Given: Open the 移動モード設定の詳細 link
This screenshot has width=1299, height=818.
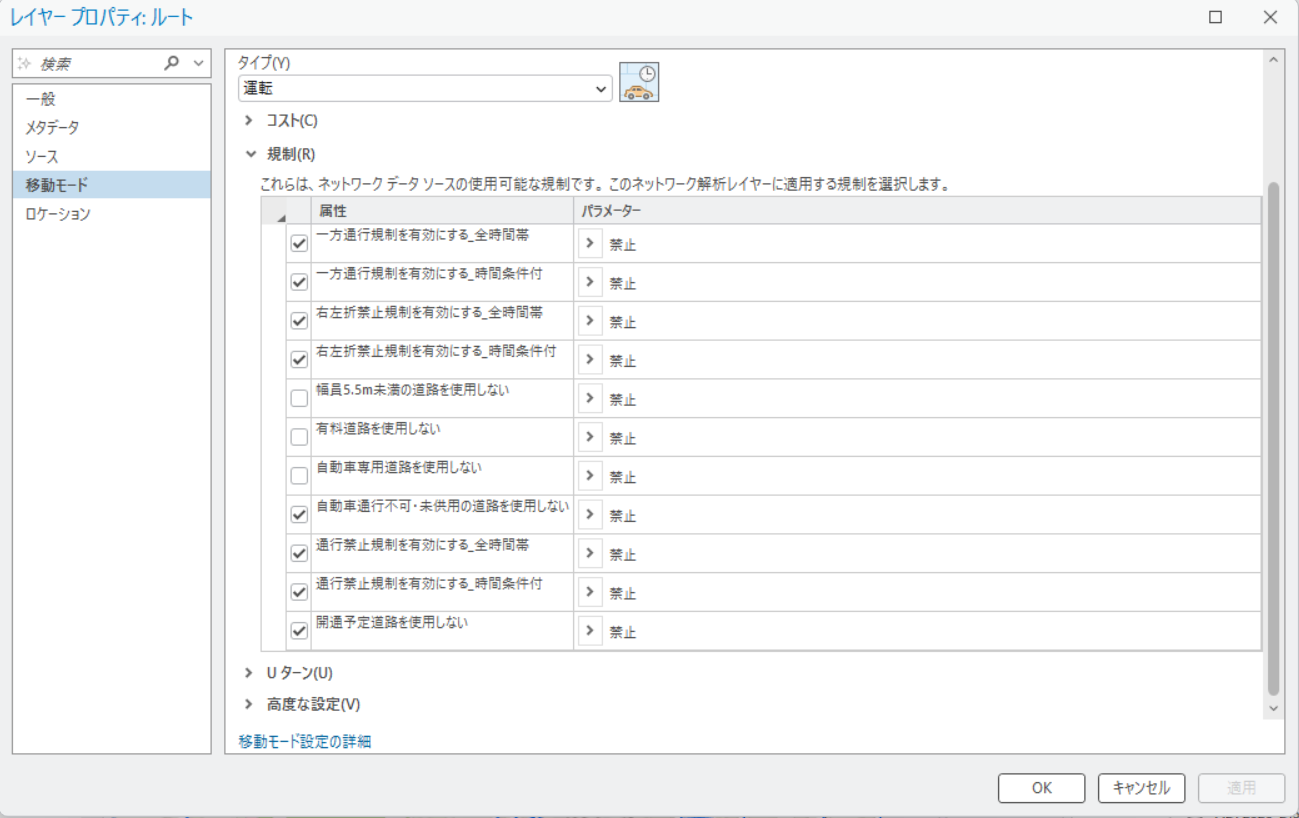Looking at the screenshot, I should [305, 741].
